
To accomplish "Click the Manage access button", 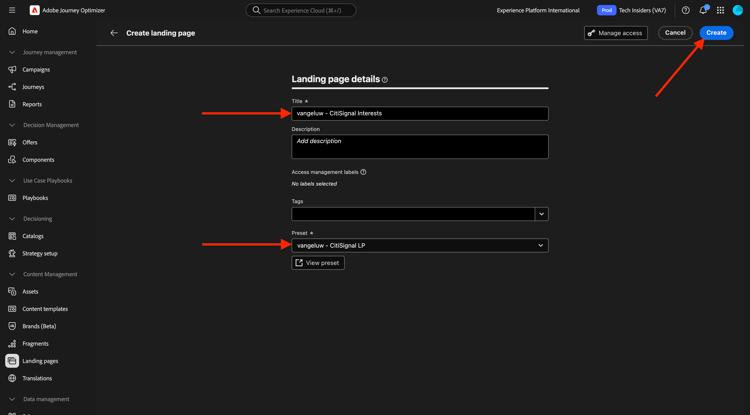I will (616, 33).
